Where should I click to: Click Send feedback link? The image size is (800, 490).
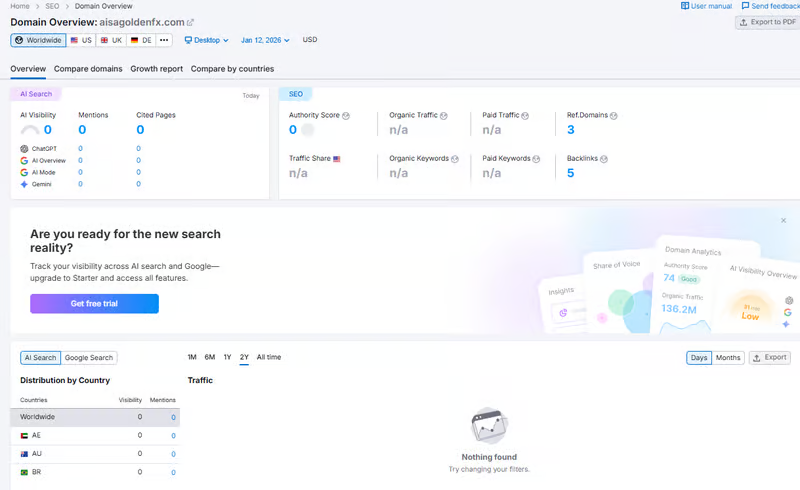(768, 6)
